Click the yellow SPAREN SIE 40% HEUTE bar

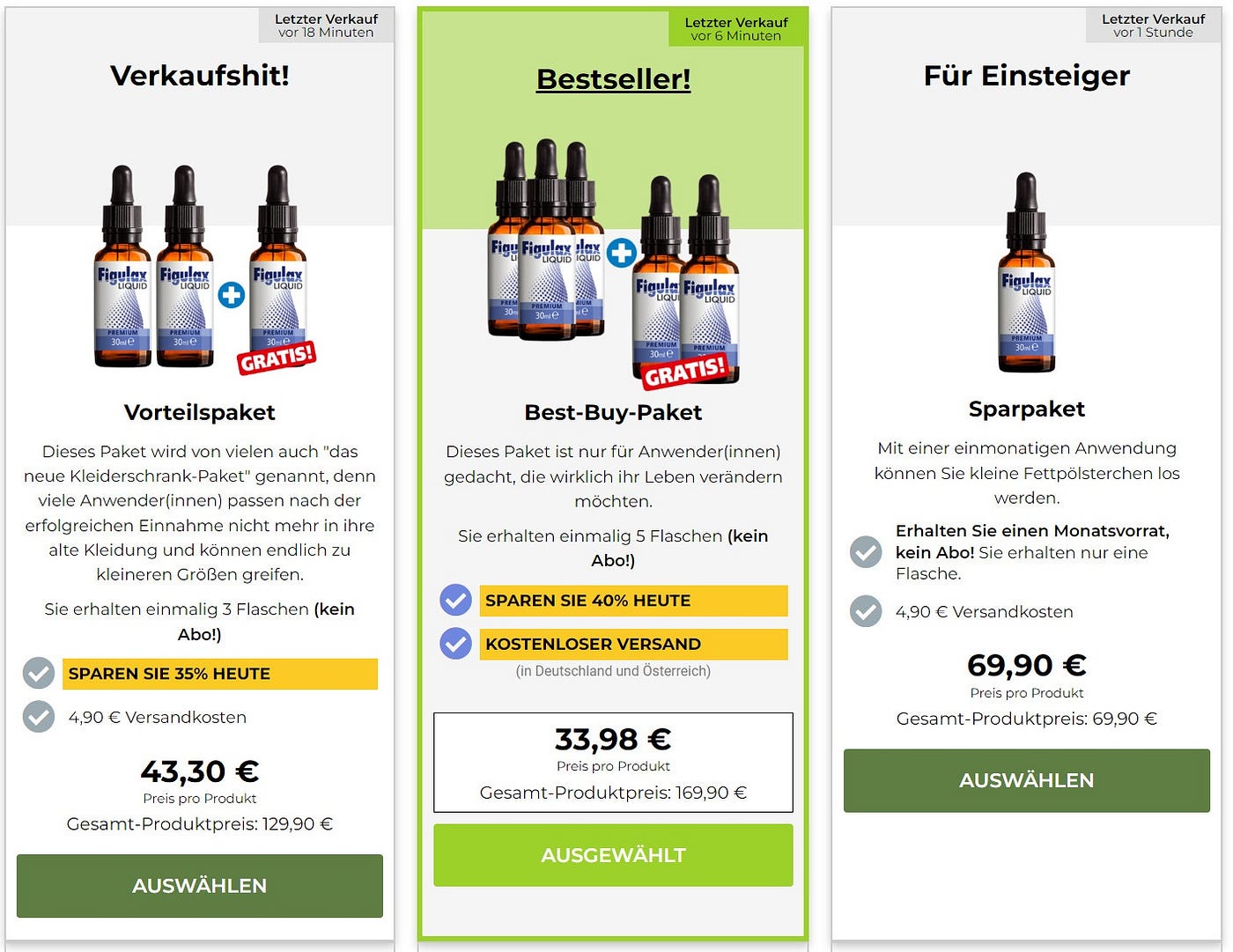pos(632,601)
